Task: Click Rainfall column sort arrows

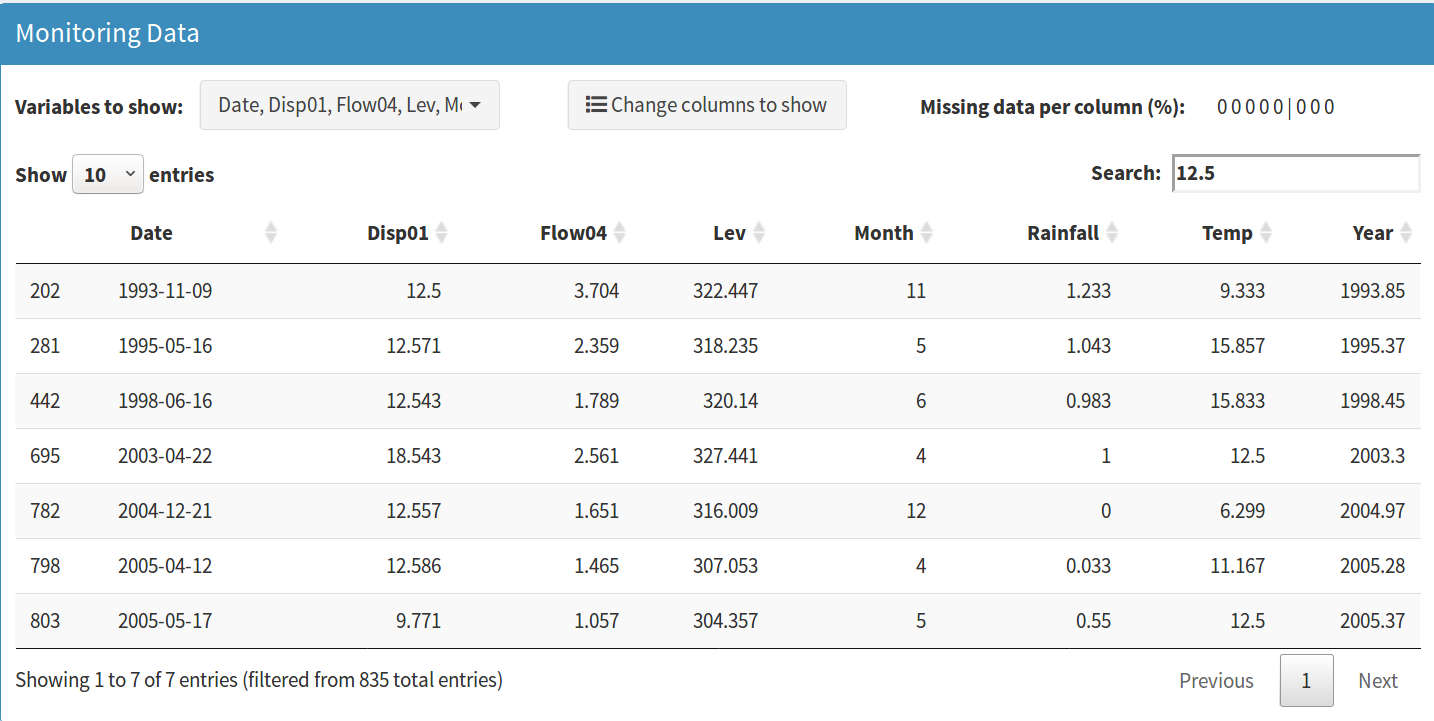Action: pyautogui.click(x=1112, y=233)
